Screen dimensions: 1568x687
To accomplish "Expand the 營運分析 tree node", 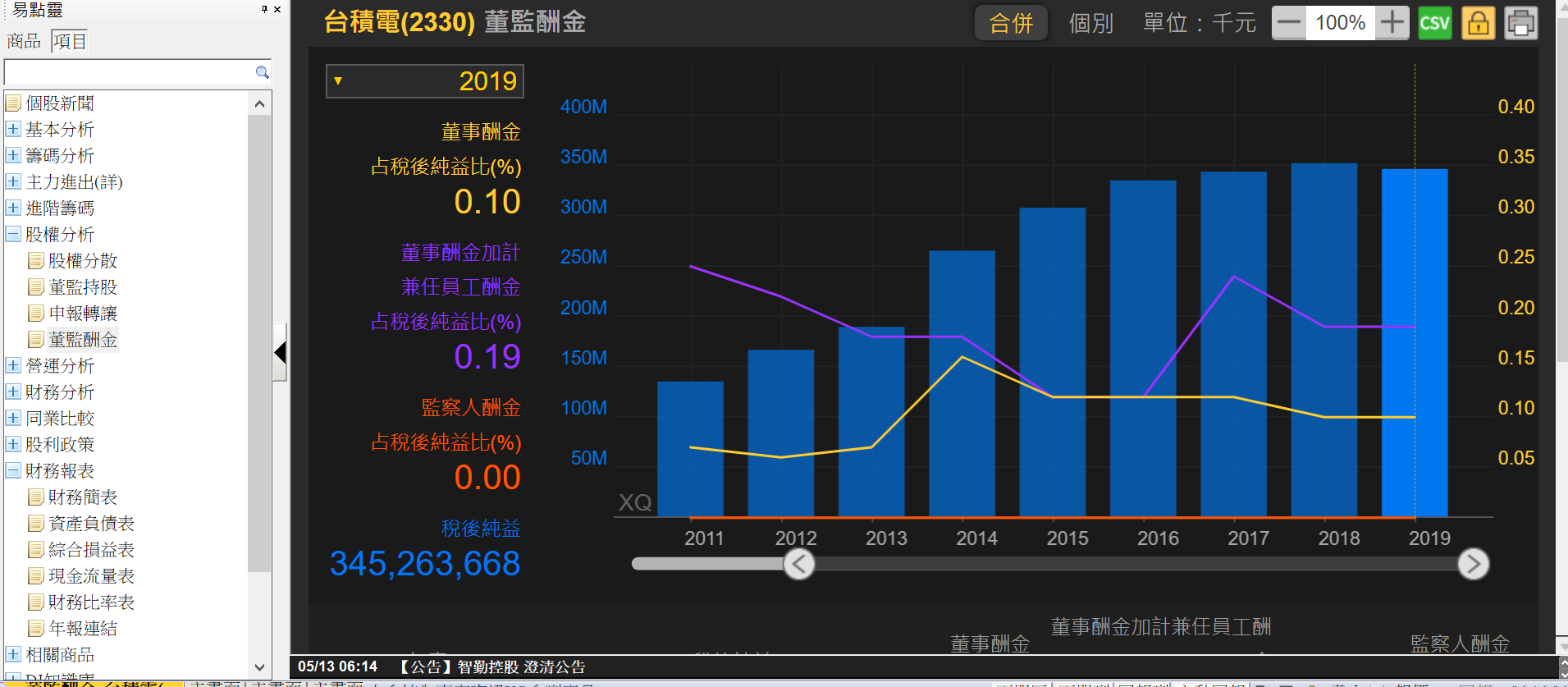I will point(13,366).
